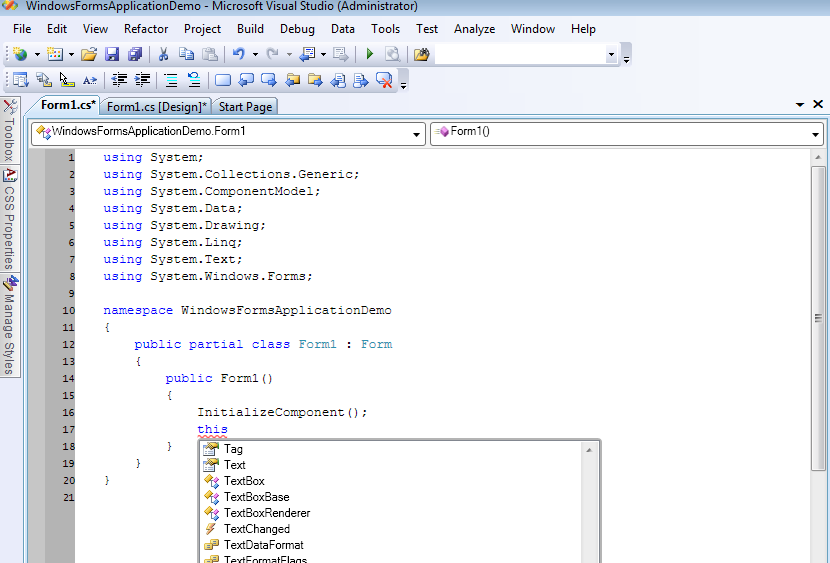Open the File menu
The width and height of the screenshot is (830, 563).
[x=22, y=29]
